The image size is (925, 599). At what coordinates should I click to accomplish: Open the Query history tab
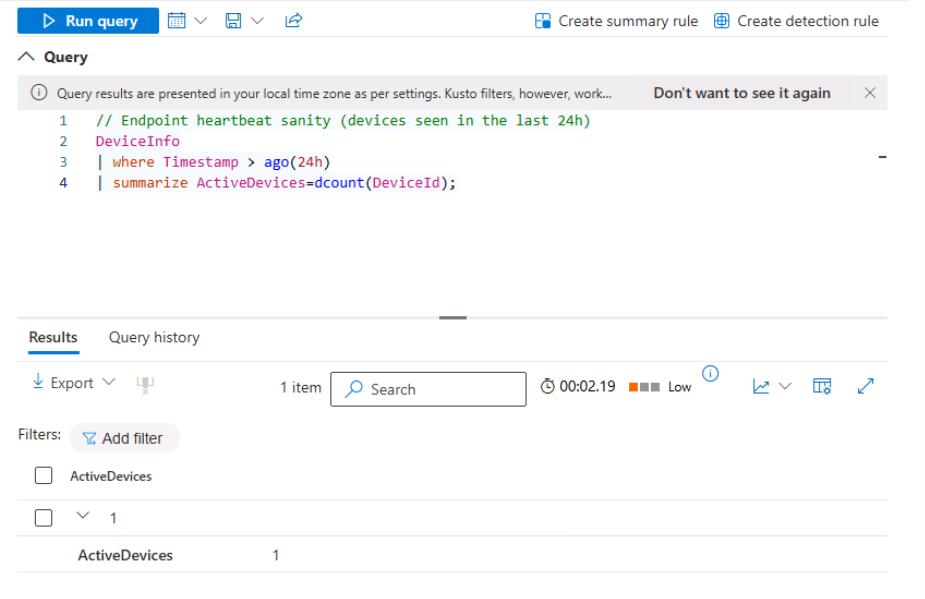pyautogui.click(x=154, y=337)
